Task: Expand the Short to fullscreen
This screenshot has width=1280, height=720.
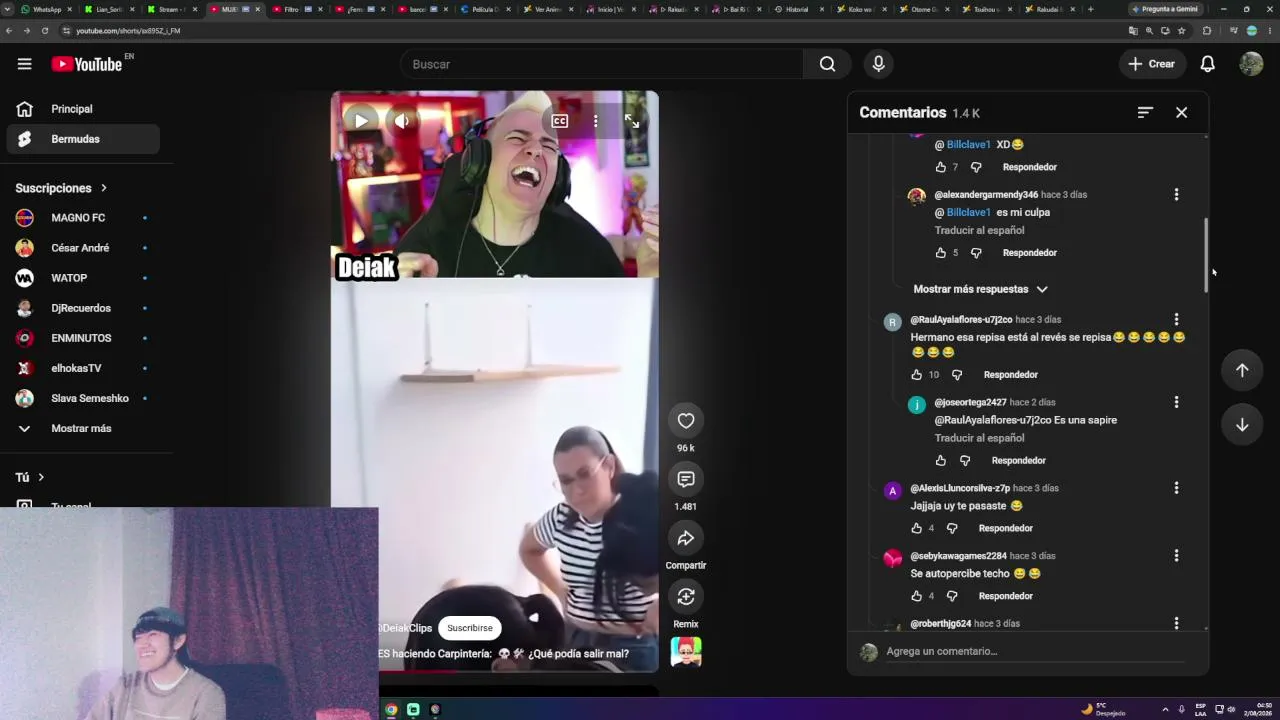Action: [x=632, y=121]
